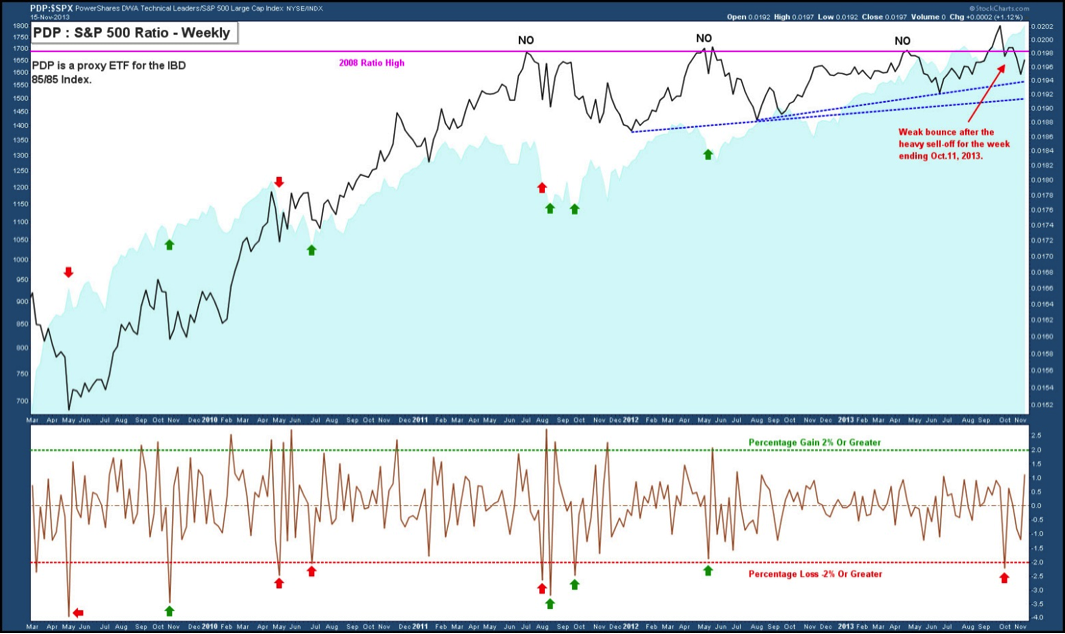
Task: Select the 2.5 value on the lower panel axis
Action: [1036, 434]
